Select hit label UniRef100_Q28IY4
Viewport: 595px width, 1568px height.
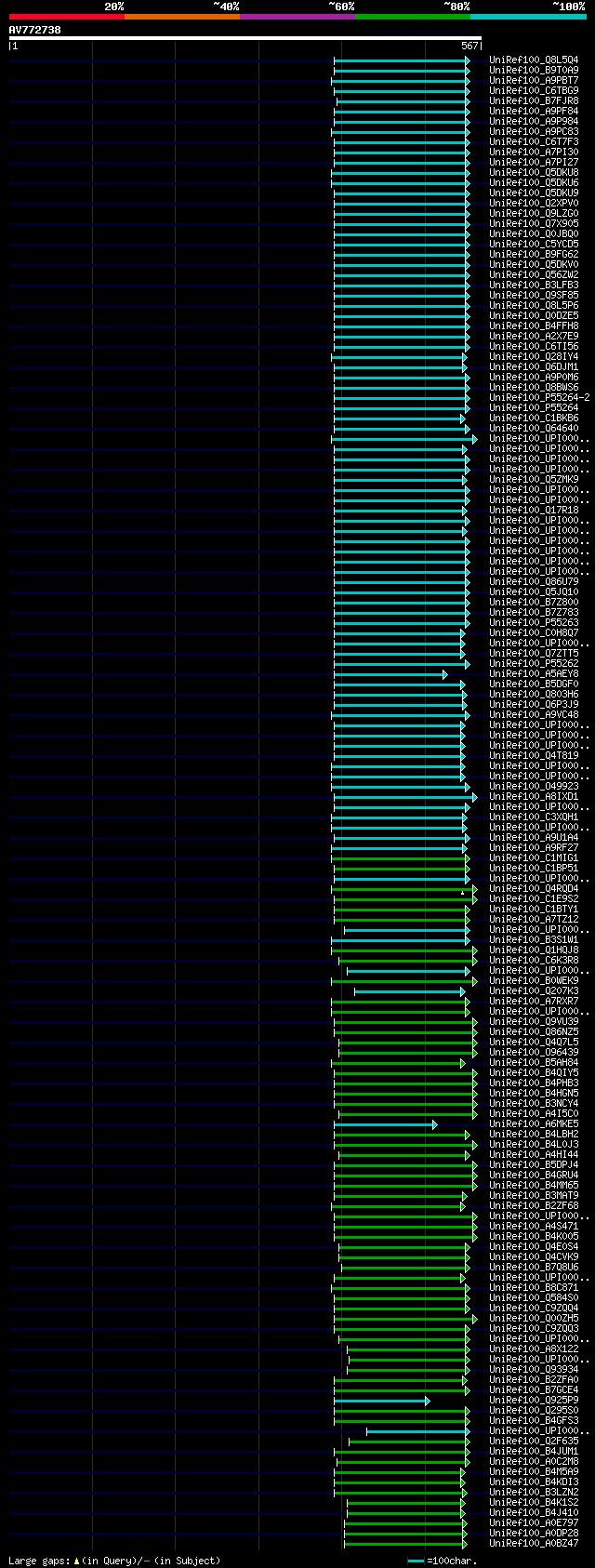coord(534,356)
